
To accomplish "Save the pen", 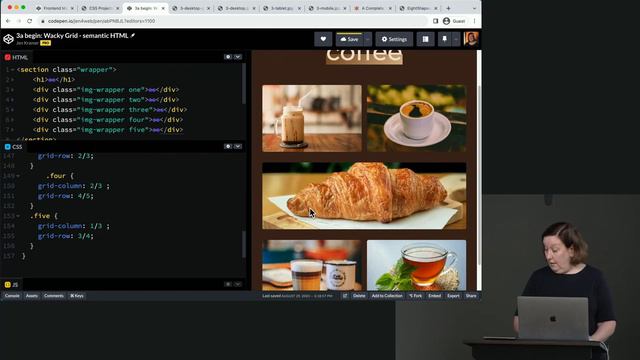I will click(349, 39).
